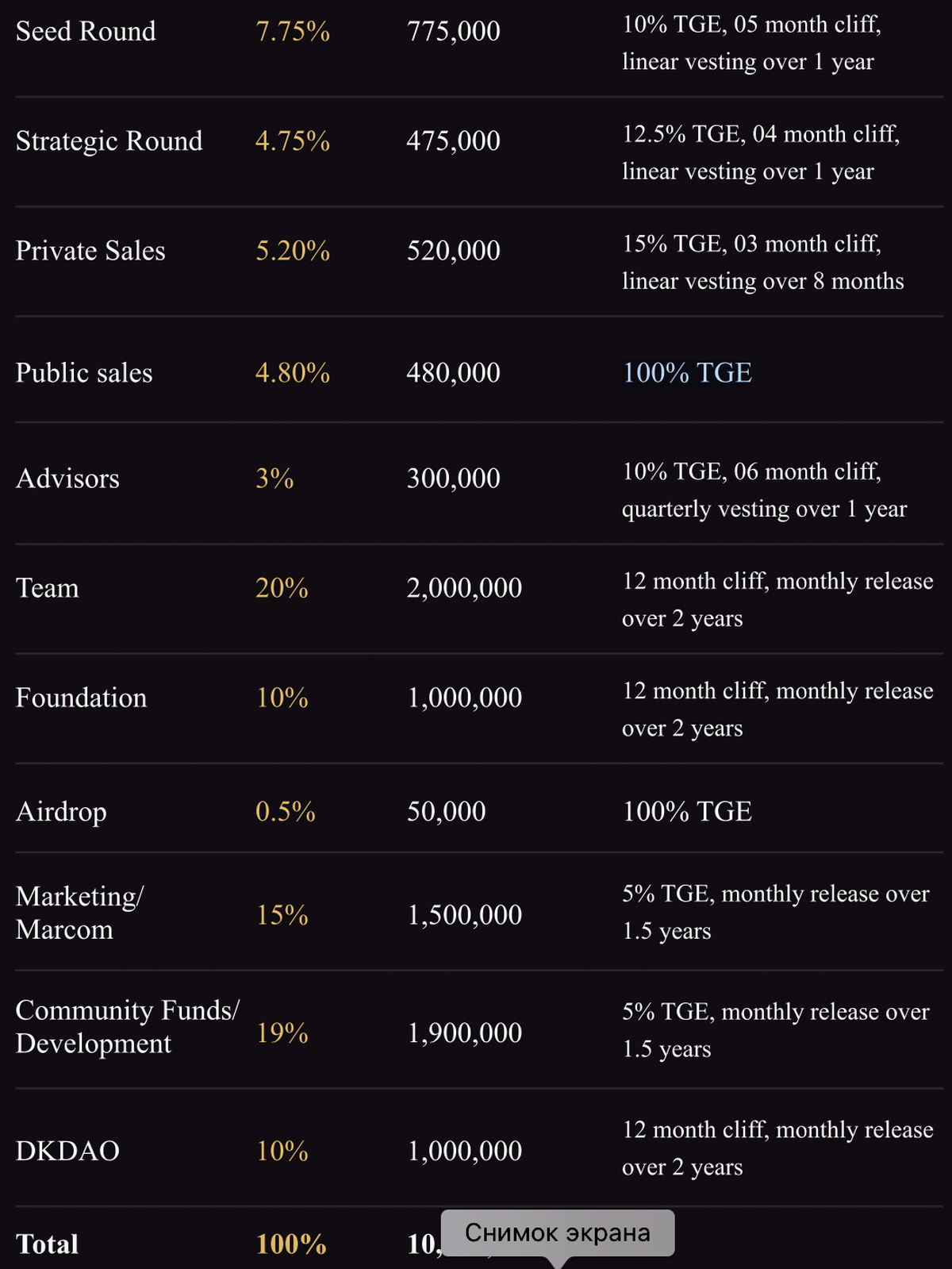Viewport: 952px width, 1269px height.
Task: Select the DKDAO row label
Action: point(67,1151)
